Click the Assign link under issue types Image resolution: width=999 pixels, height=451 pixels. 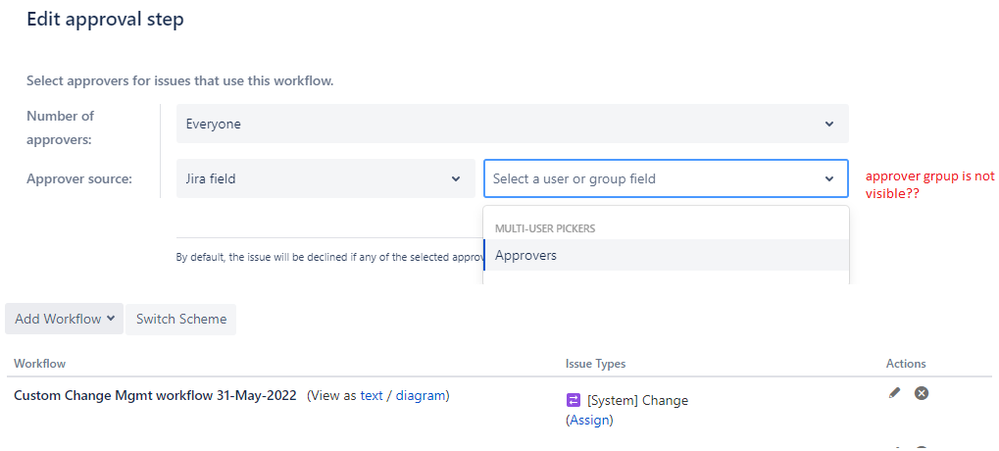click(589, 420)
